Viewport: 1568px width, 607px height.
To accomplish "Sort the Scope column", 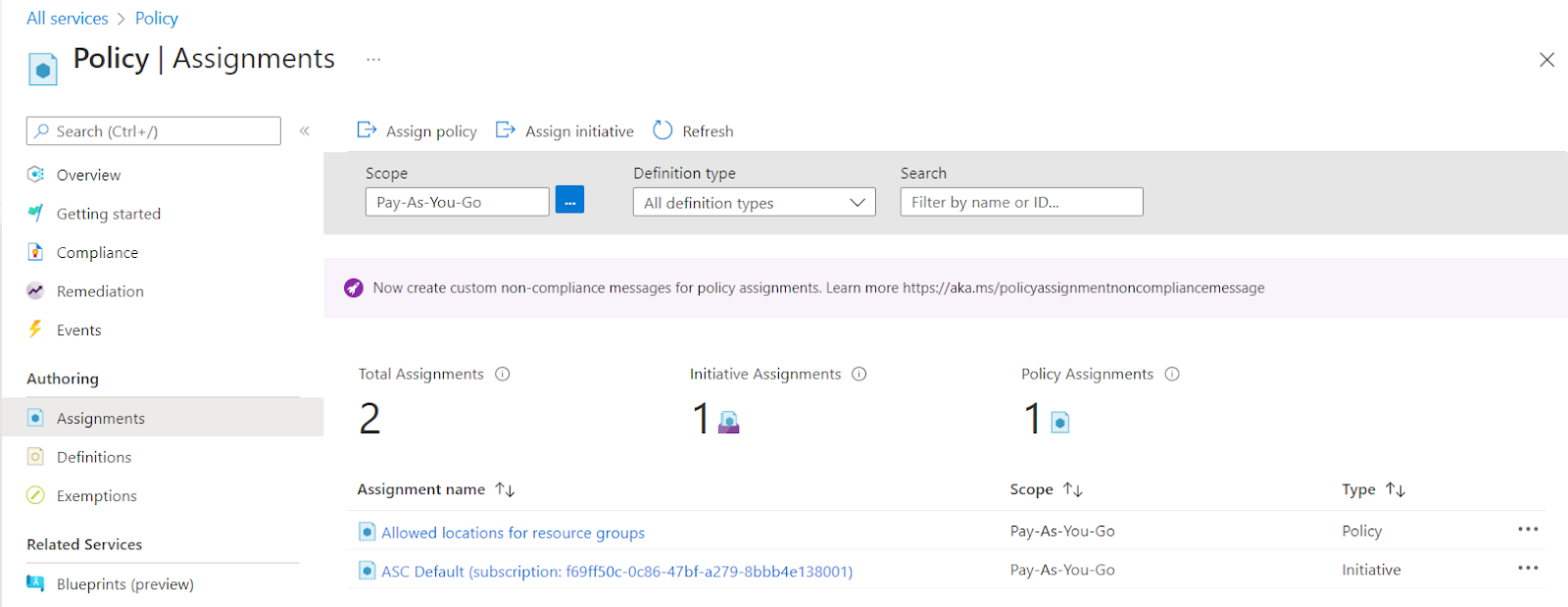I will point(1073,489).
